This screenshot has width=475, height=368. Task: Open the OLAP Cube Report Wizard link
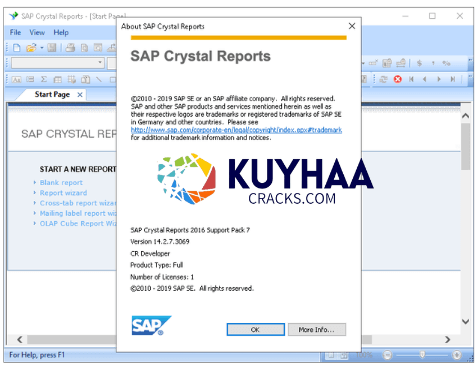(78, 224)
